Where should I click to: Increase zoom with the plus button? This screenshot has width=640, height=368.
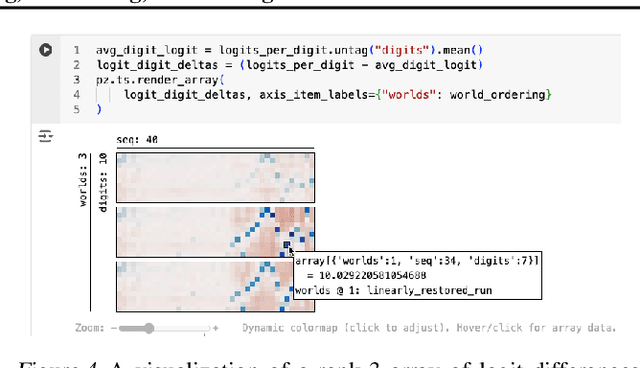[216, 328]
